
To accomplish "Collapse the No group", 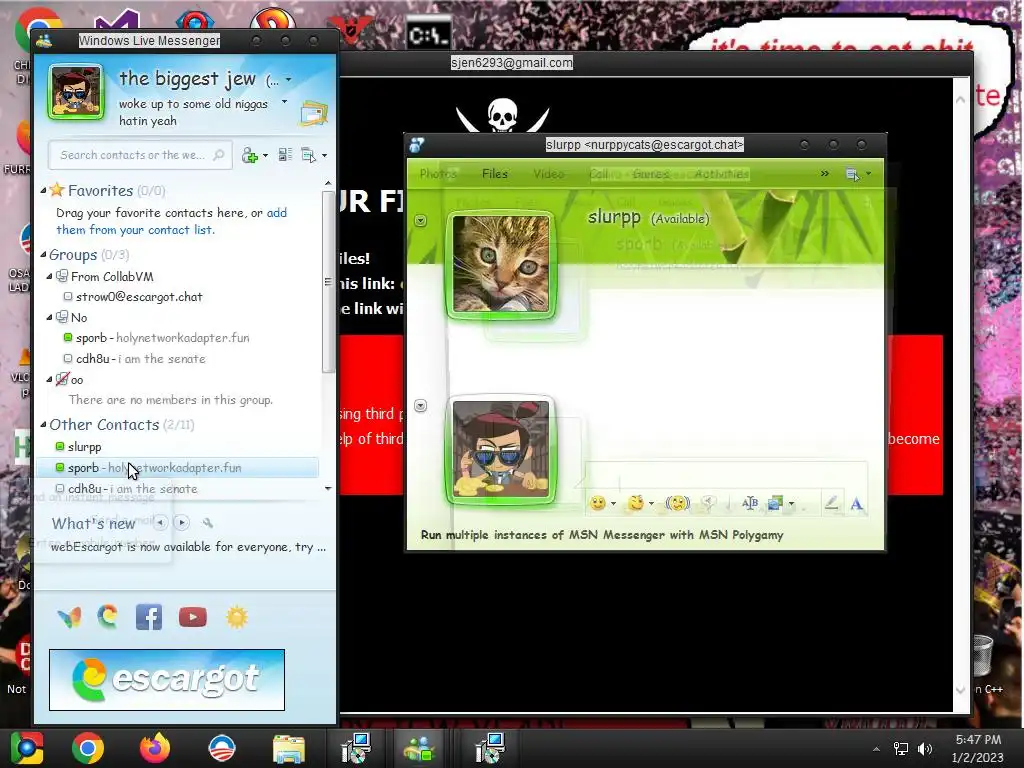I will (49, 317).
